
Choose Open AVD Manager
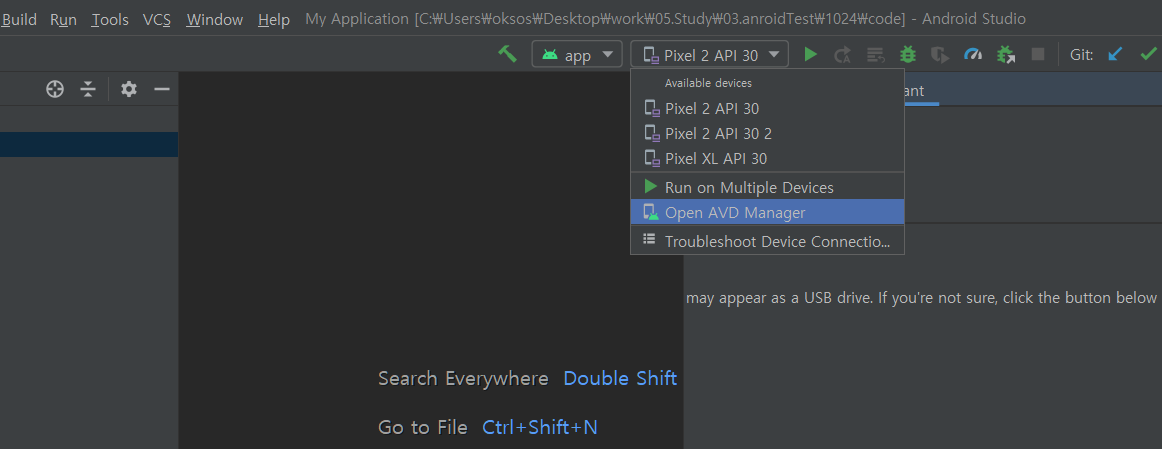[767, 212]
